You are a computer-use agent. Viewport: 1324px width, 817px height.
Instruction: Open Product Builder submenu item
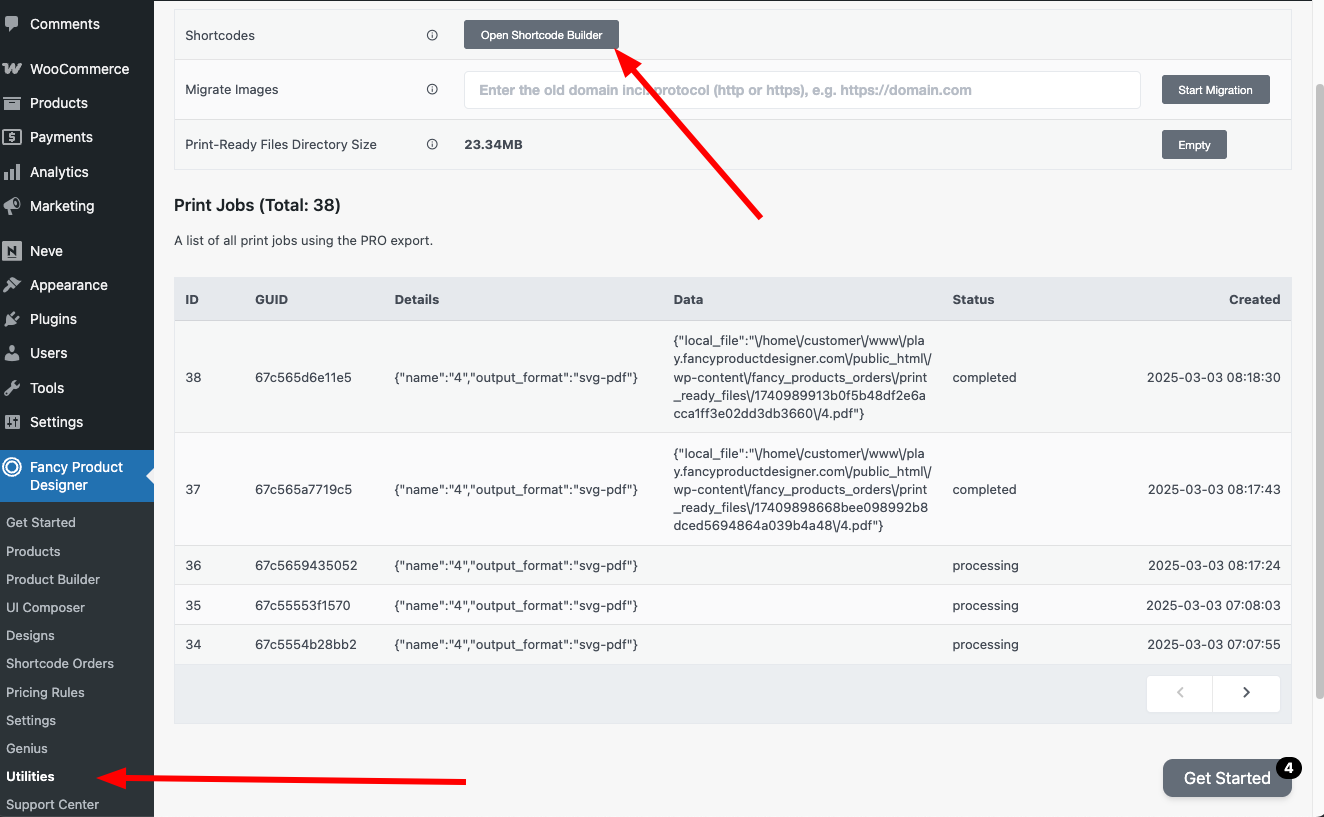53,579
